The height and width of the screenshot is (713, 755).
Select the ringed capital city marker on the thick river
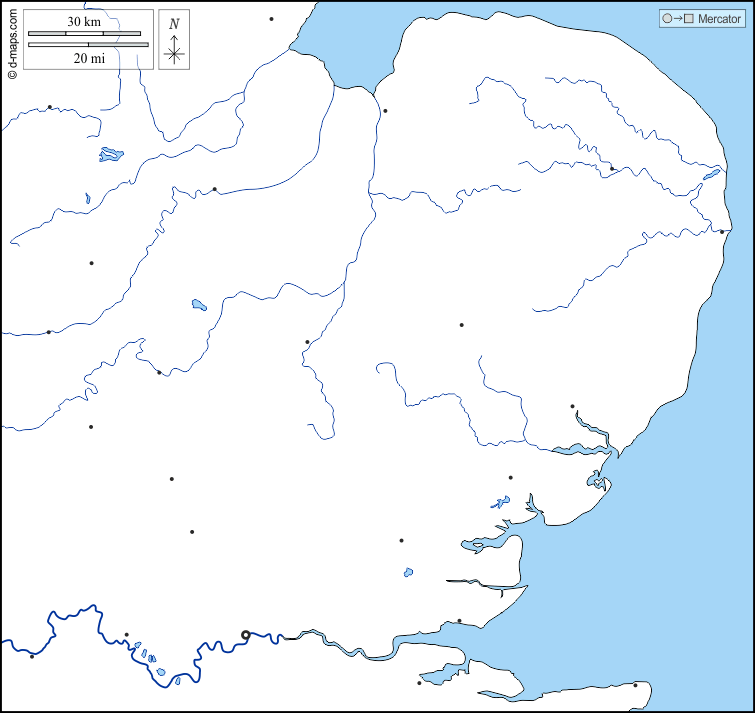[246, 634]
